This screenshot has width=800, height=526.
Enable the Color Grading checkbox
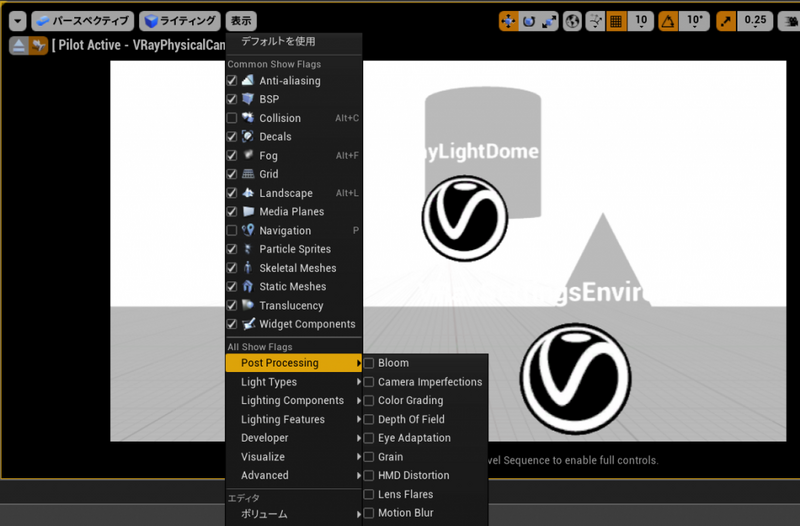click(x=369, y=400)
